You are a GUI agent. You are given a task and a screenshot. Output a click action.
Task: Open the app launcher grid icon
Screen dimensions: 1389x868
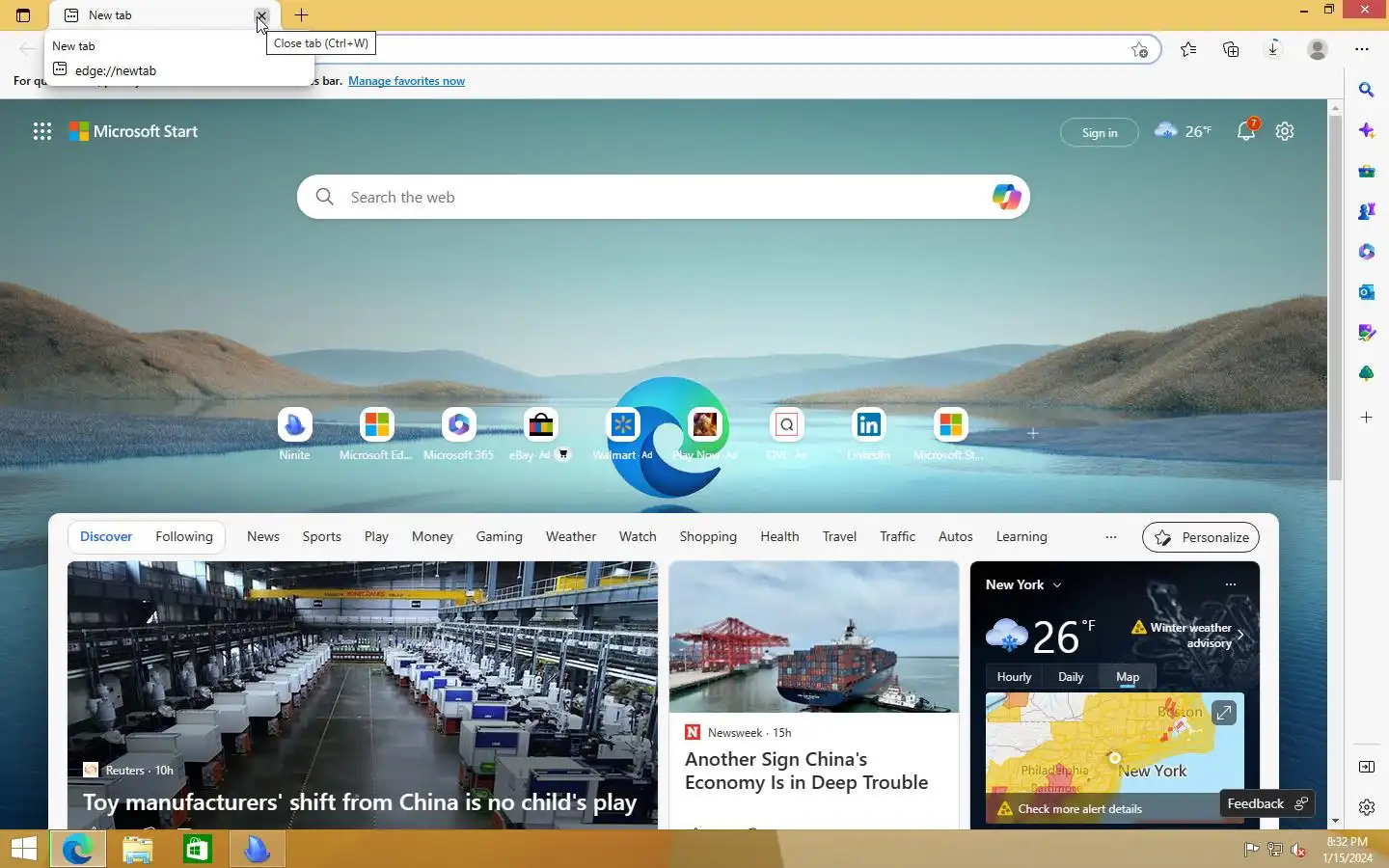click(x=42, y=131)
